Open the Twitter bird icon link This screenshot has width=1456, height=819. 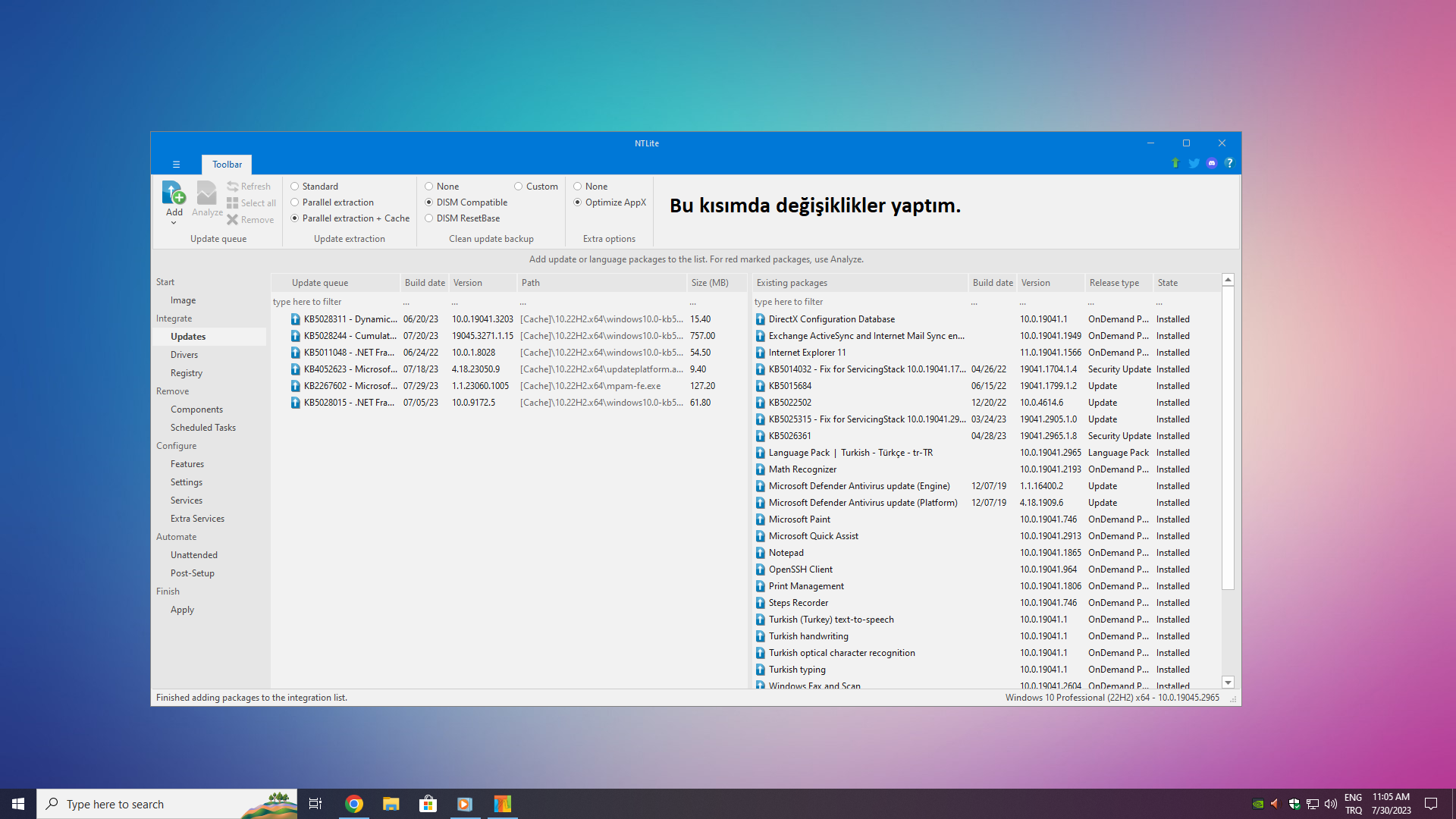1194,163
